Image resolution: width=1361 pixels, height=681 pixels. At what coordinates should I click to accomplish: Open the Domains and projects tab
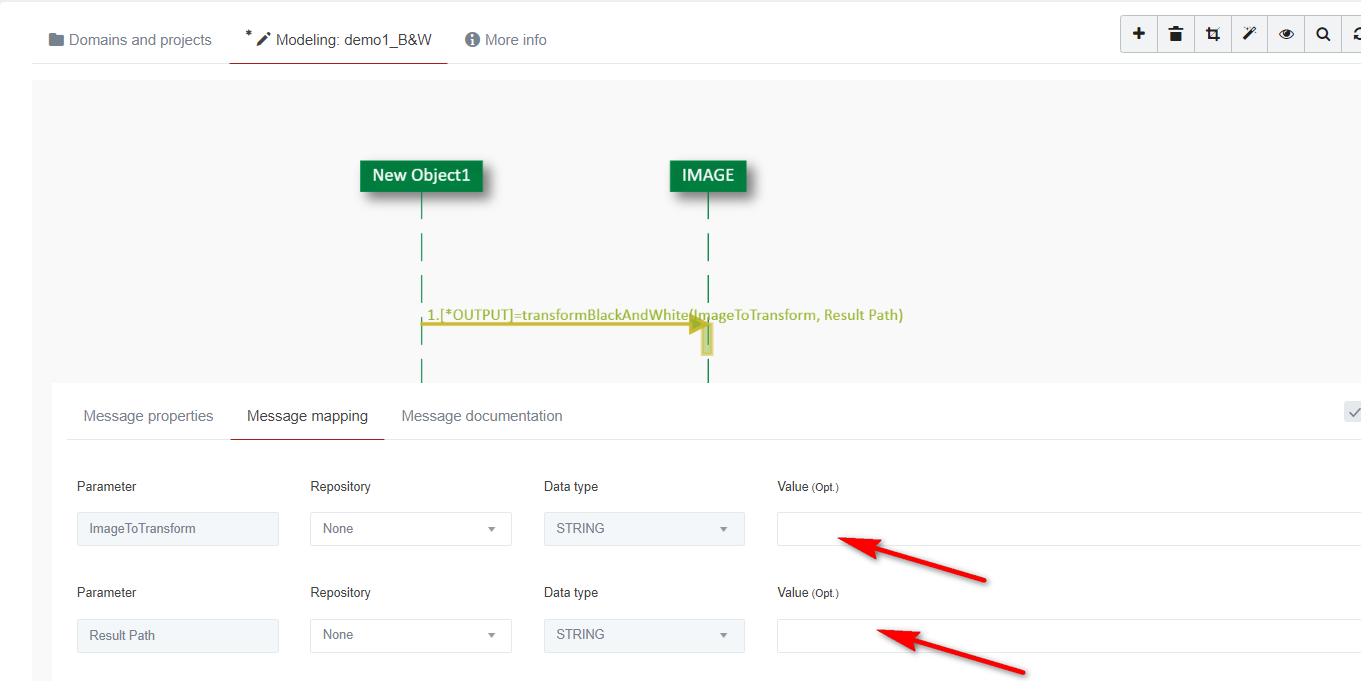point(130,40)
